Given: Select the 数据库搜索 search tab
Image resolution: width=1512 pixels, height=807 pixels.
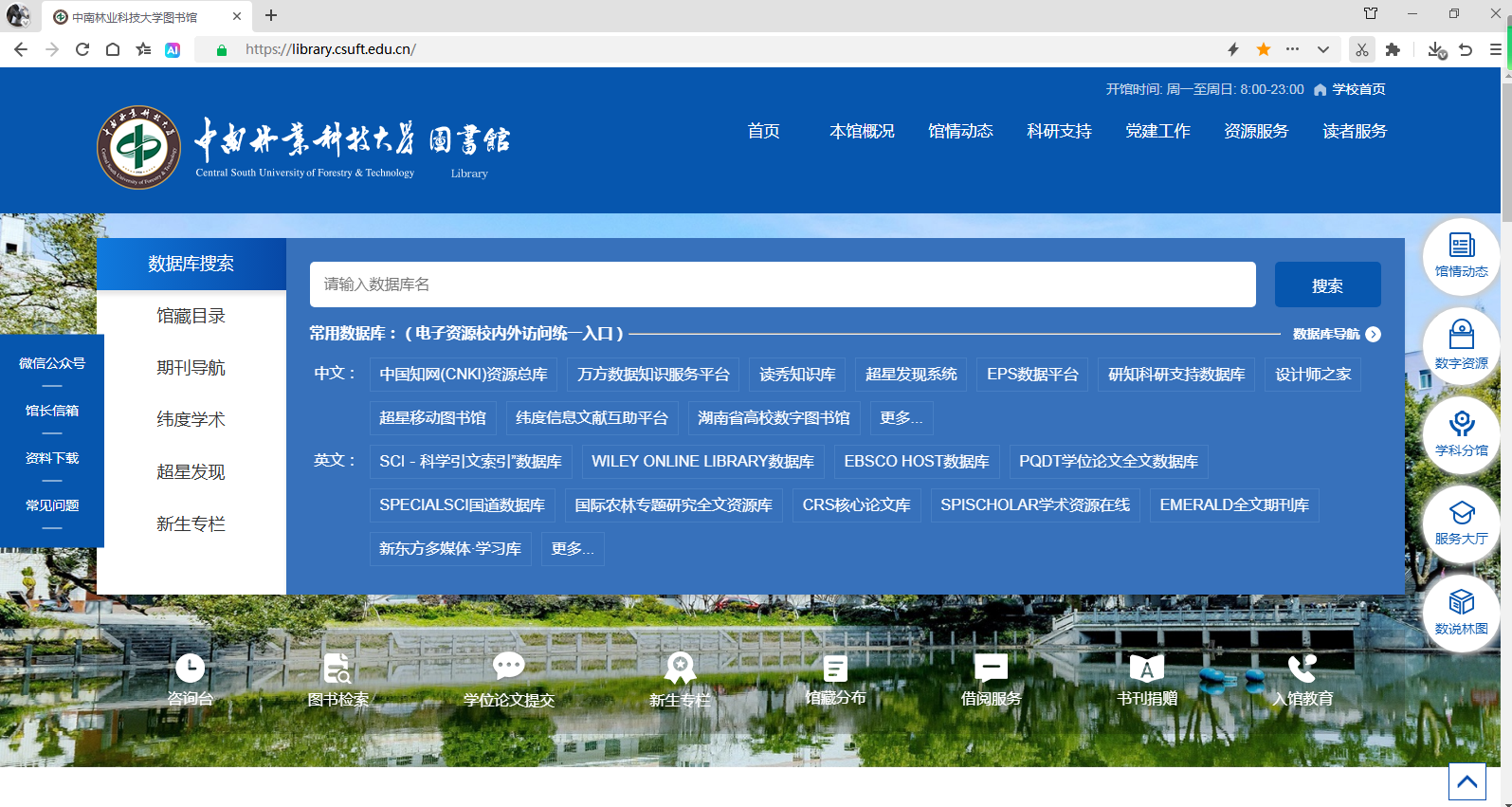Looking at the screenshot, I should 191,264.
